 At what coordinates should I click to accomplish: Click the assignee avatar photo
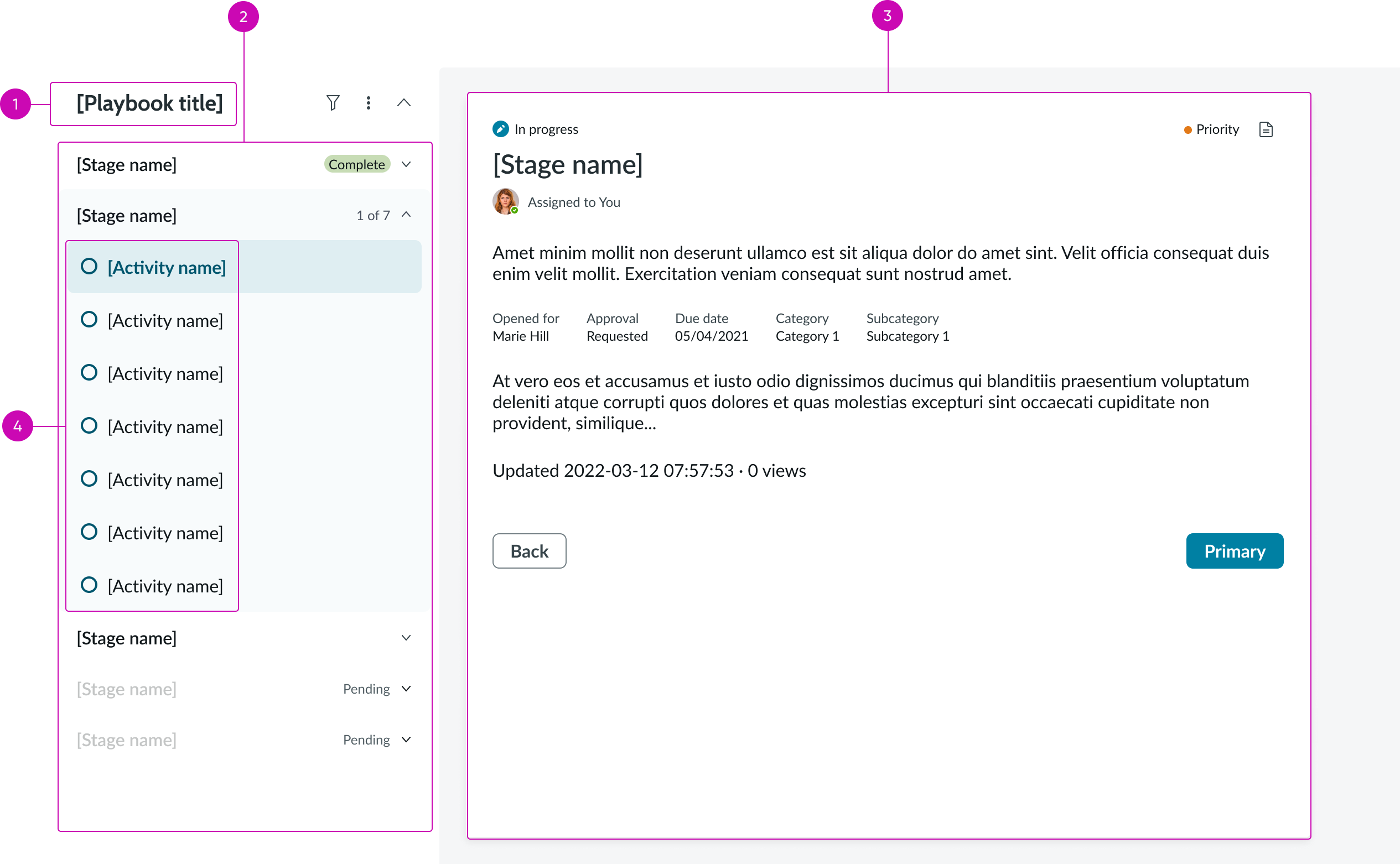pos(505,202)
